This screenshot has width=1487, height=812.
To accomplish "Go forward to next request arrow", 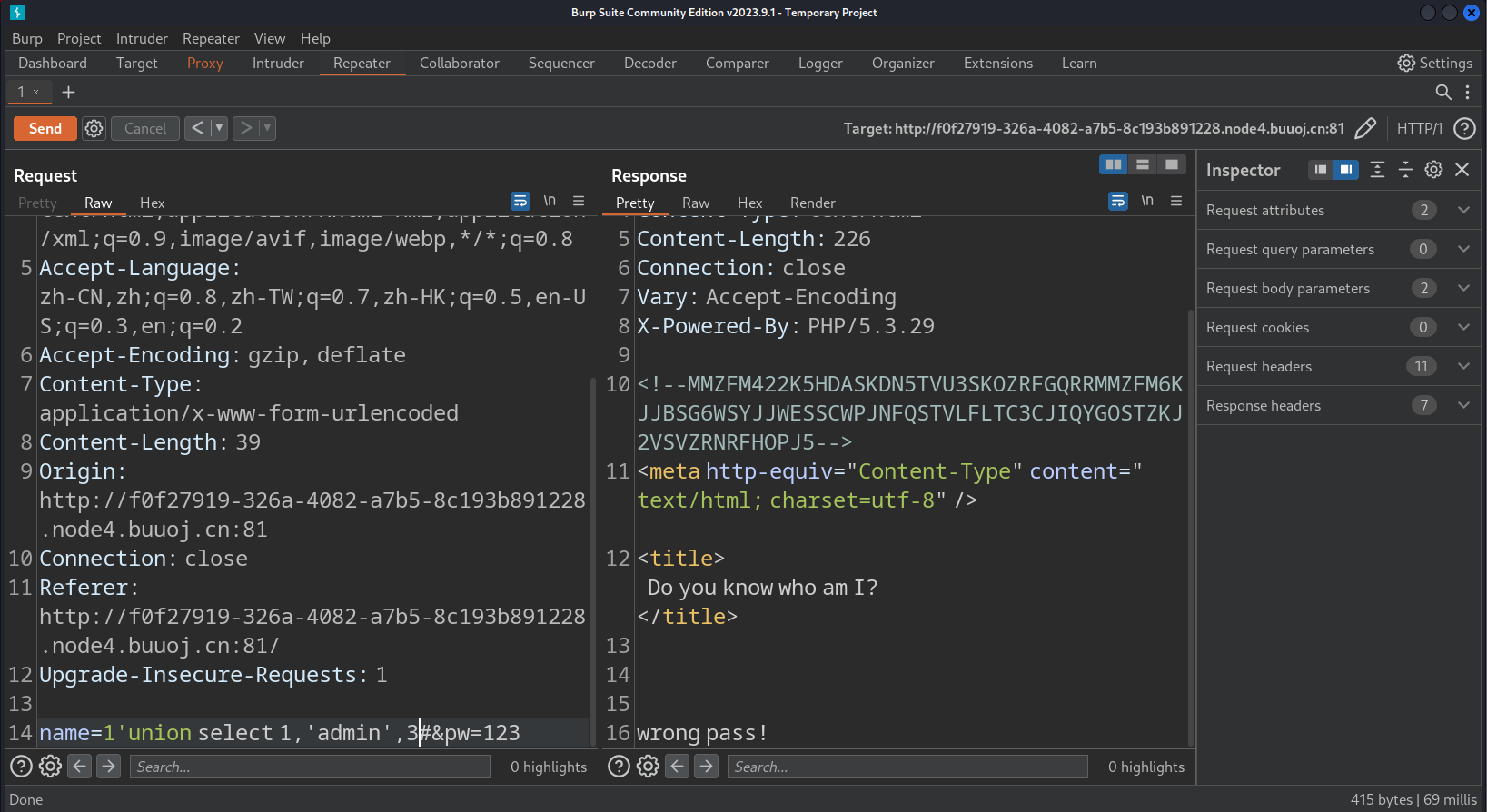I will pyautogui.click(x=245, y=128).
